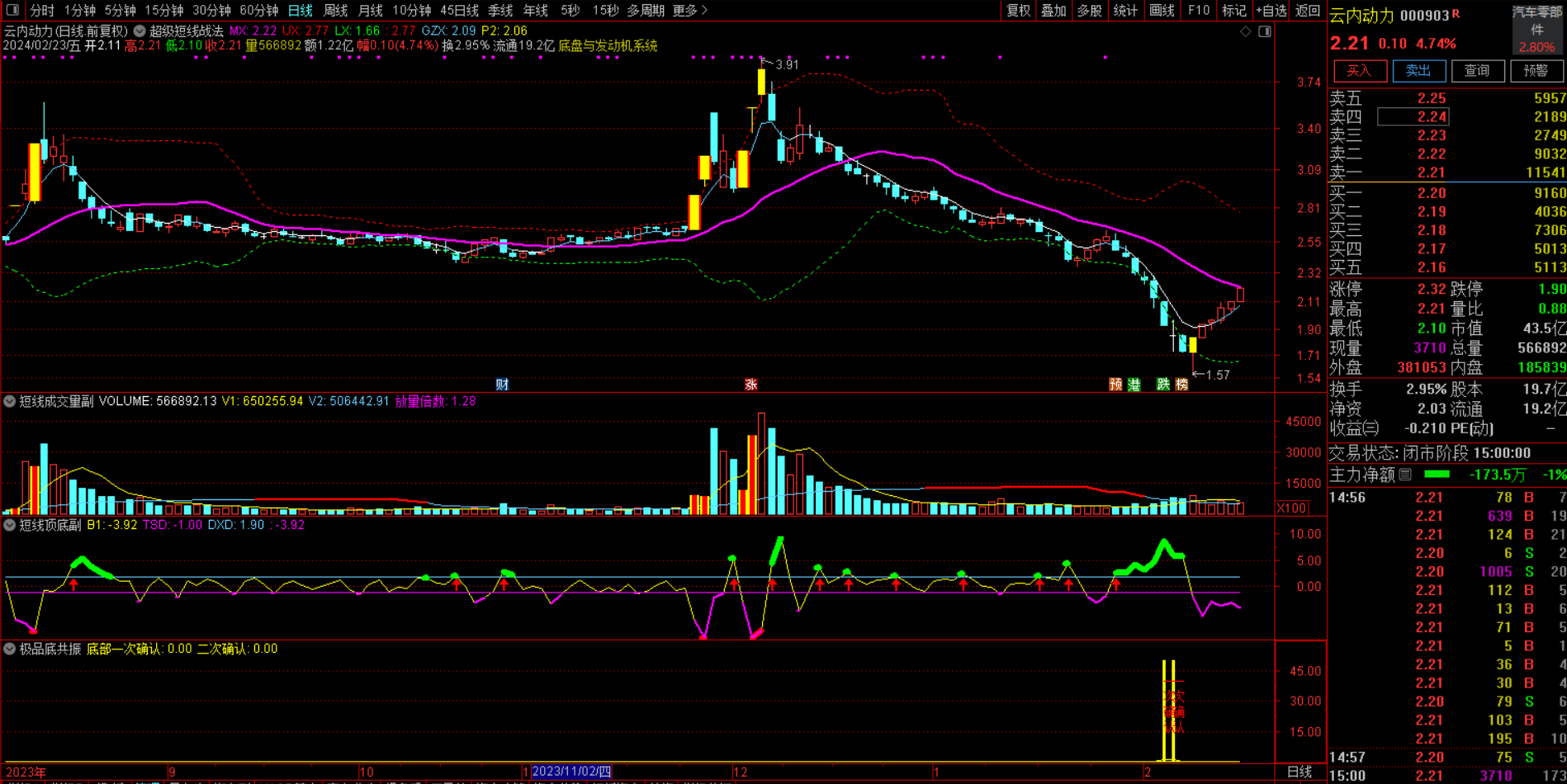Open the 汽车零部件 sector box
This screenshot has width=1567, height=784.
coord(1538,30)
